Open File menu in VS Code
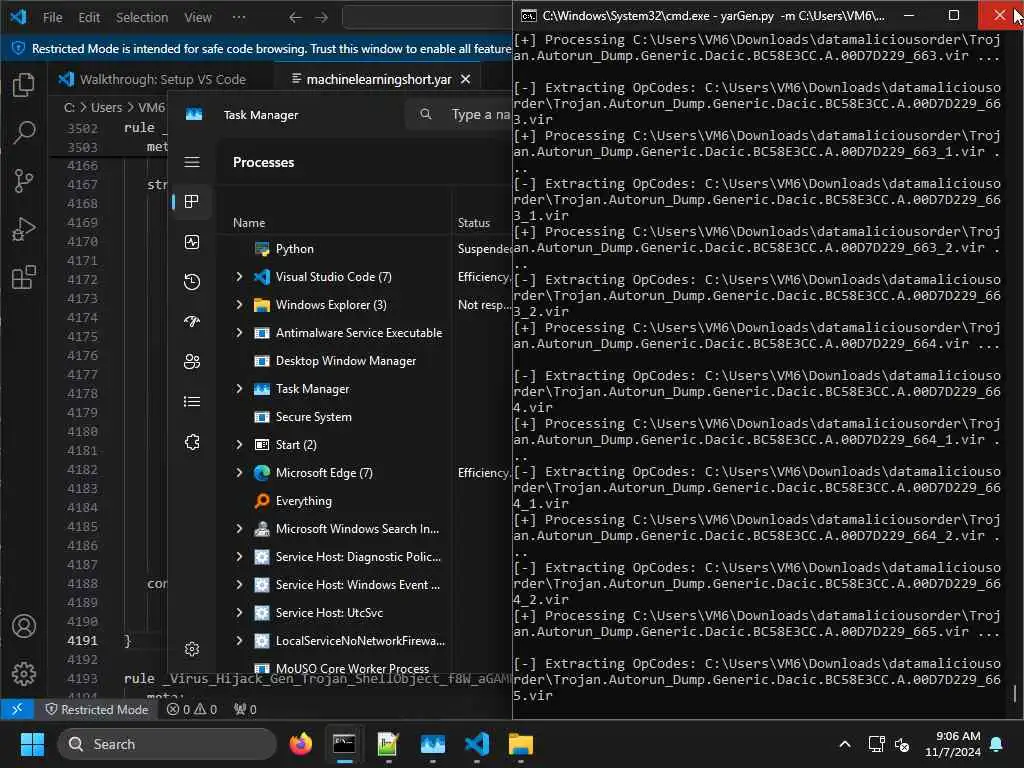Screen dimensions: 1024x768 pyautogui.click(x=52, y=18)
